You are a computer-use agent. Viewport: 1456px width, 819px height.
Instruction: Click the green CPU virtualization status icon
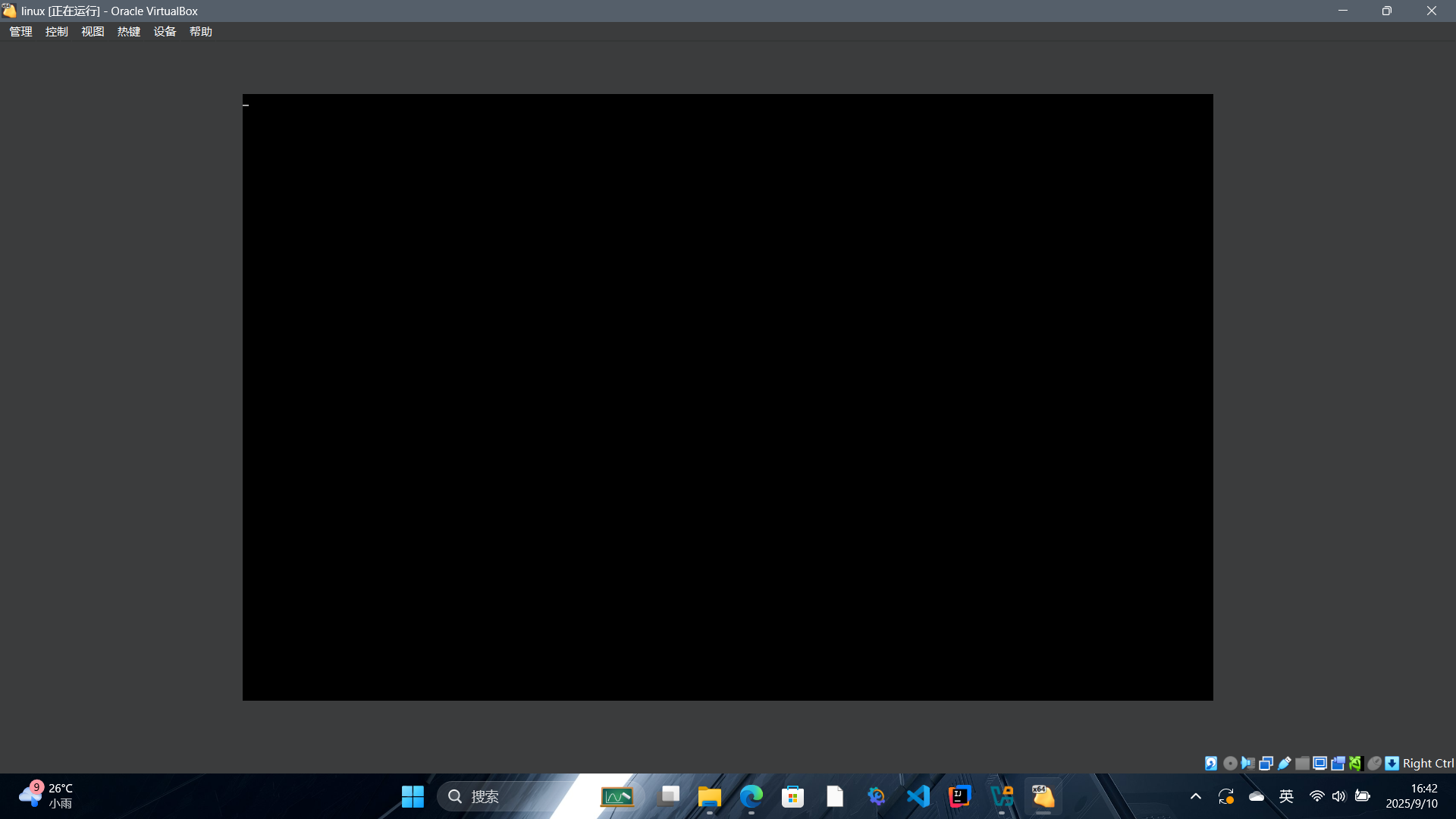(x=1356, y=764)
